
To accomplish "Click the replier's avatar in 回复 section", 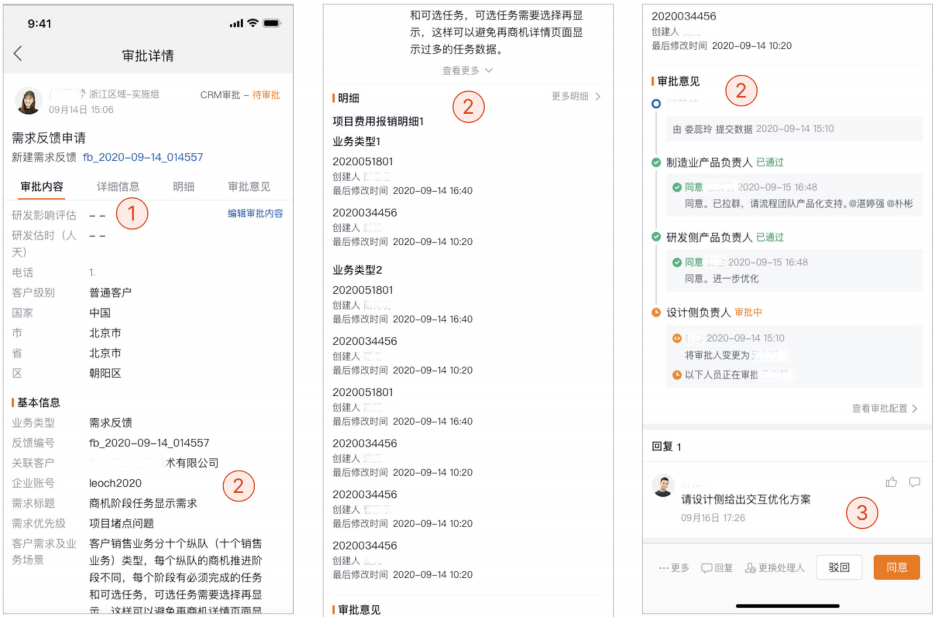I will (663, 486).
